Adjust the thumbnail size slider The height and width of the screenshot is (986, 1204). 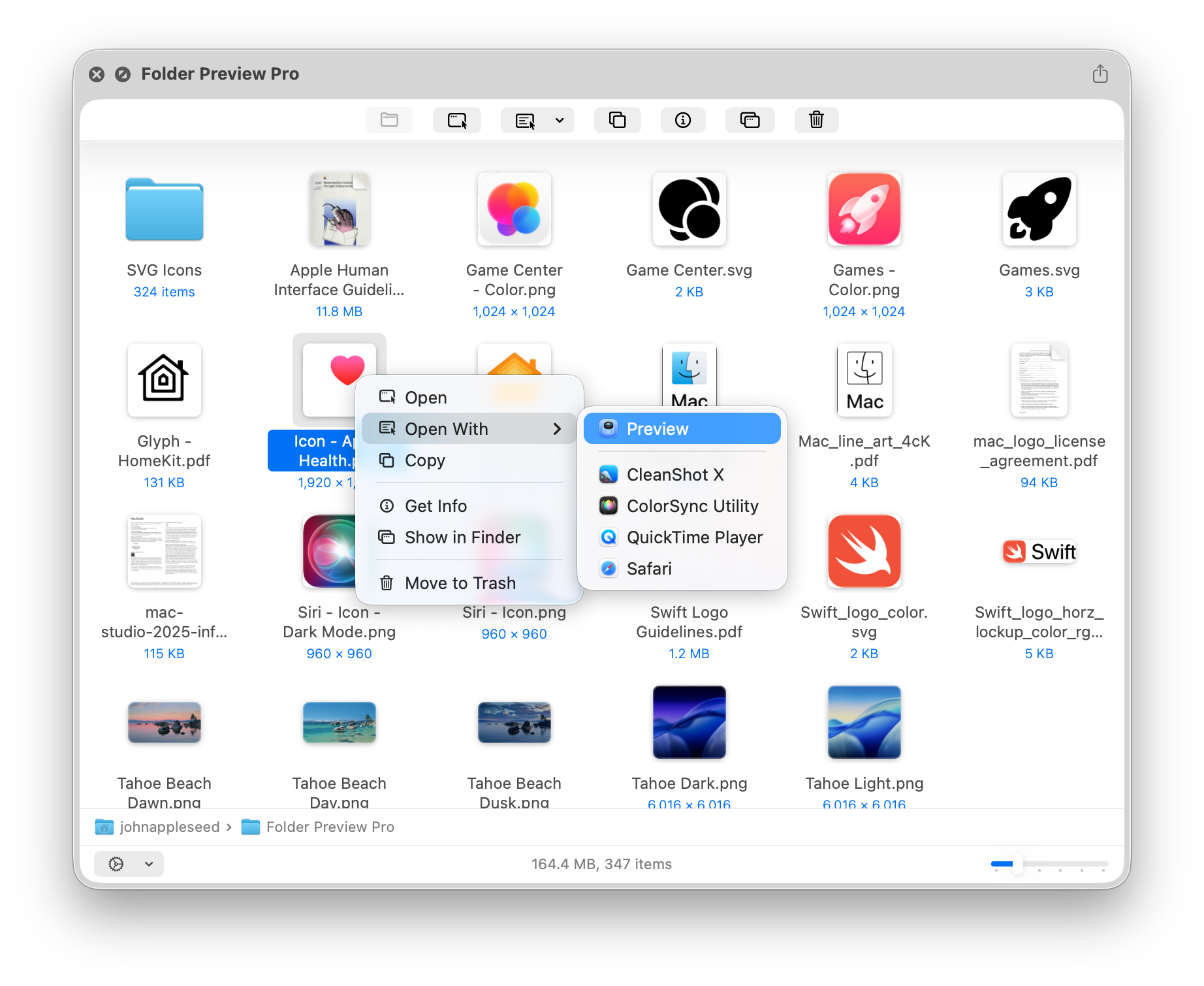pos(1017,864)
